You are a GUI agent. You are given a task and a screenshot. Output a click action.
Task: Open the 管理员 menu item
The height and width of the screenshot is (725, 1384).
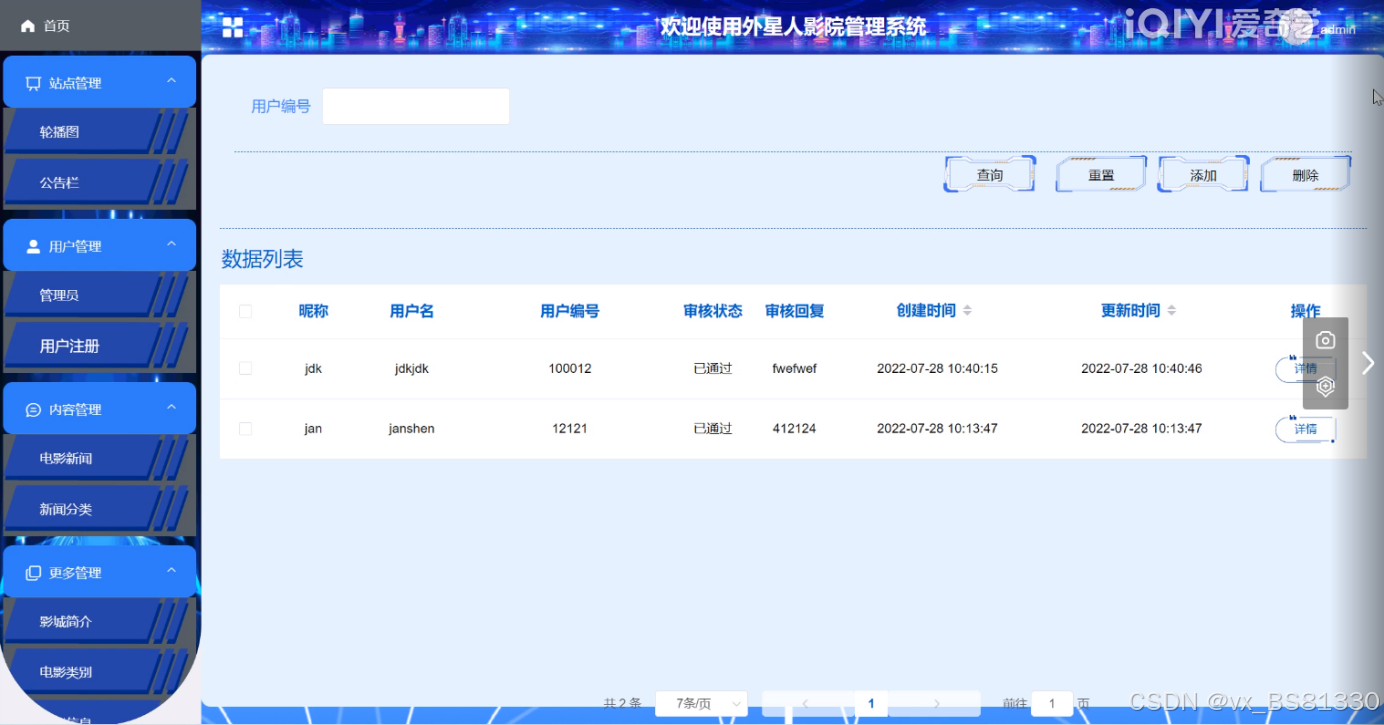click(98, 295)
